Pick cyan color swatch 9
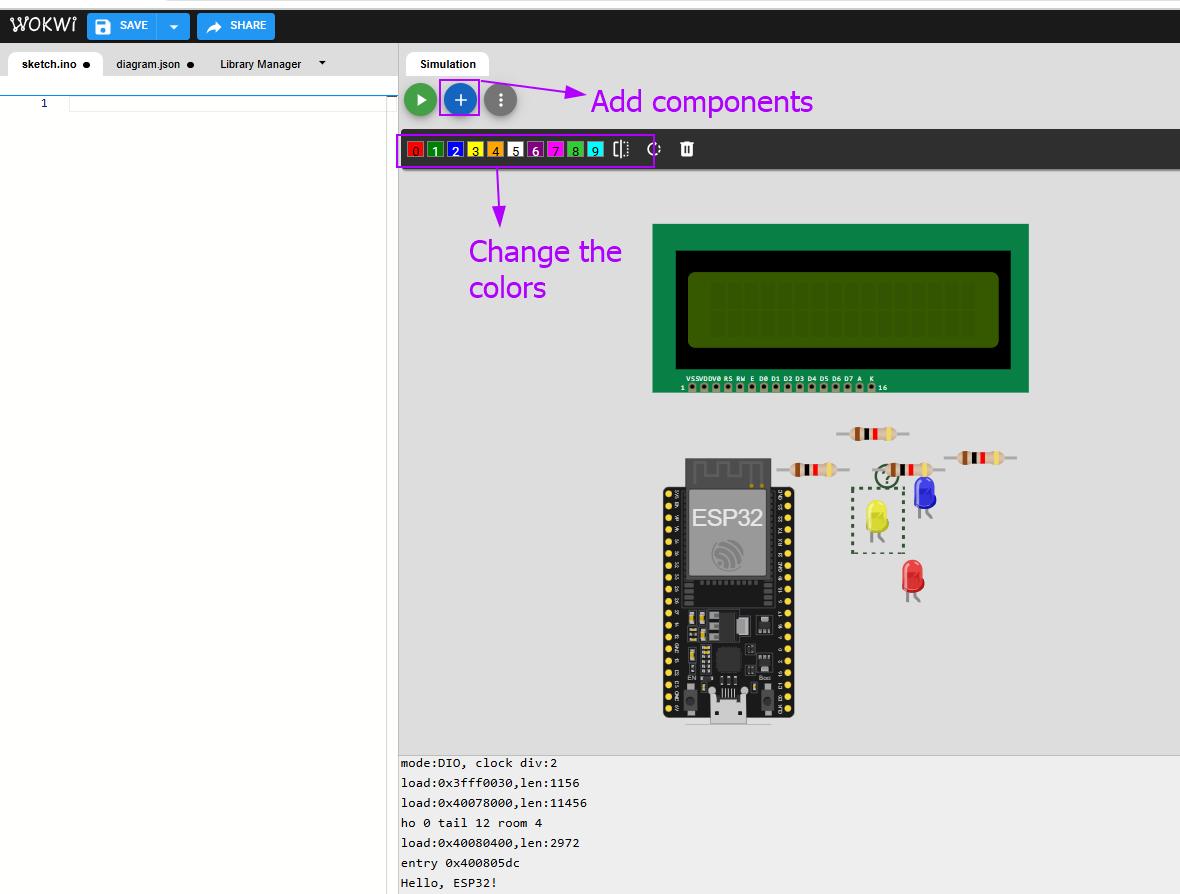 595,150
